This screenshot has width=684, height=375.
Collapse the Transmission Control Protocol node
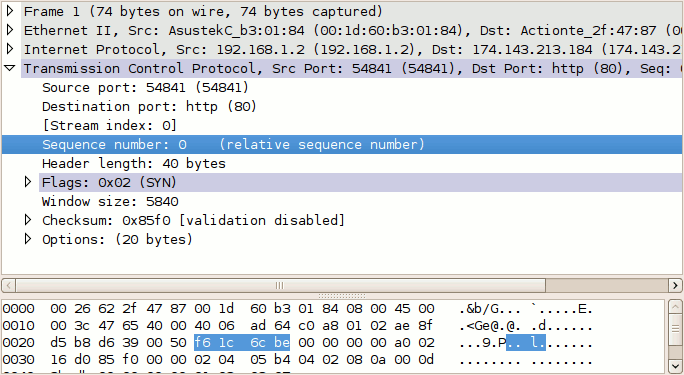(x=10, y=68)
